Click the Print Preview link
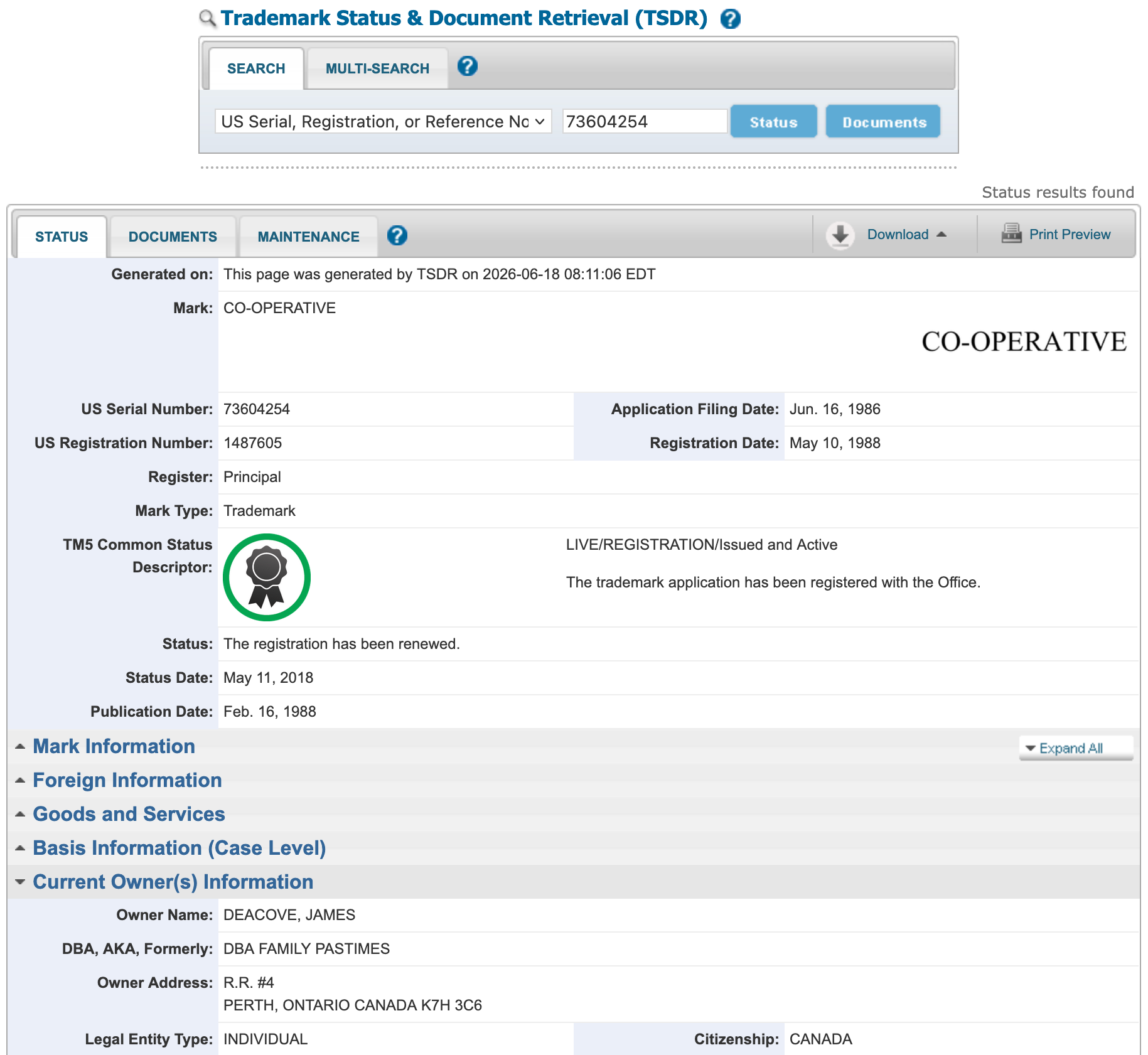Image resolution: width=1148 pixels, height=1055 pixels. [1070, 235]
